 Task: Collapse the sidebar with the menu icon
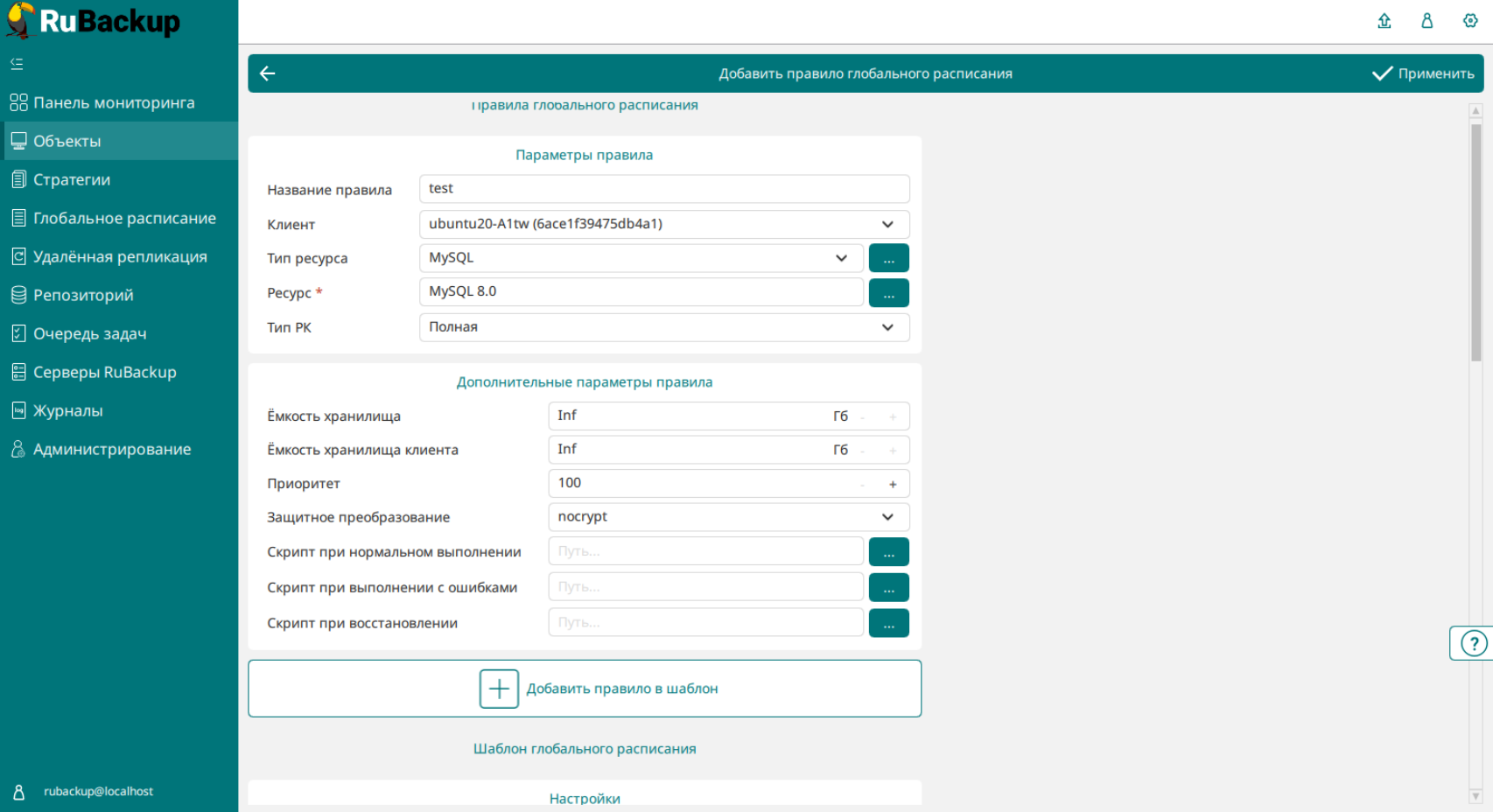pos(17,64)
